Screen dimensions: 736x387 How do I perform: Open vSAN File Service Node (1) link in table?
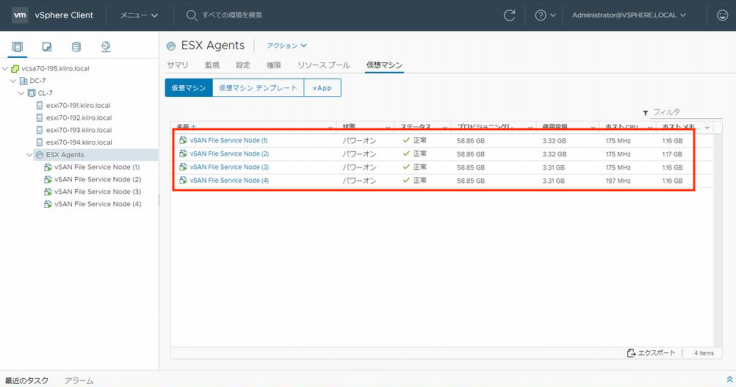(229, 140)
